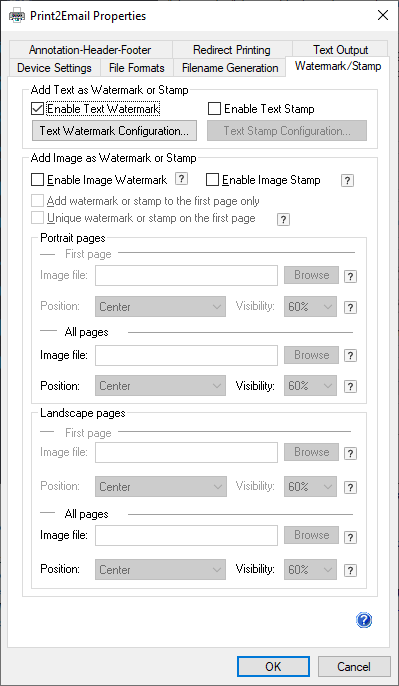Click help icon beside Enable Image Stamp

tap(347, 180)
